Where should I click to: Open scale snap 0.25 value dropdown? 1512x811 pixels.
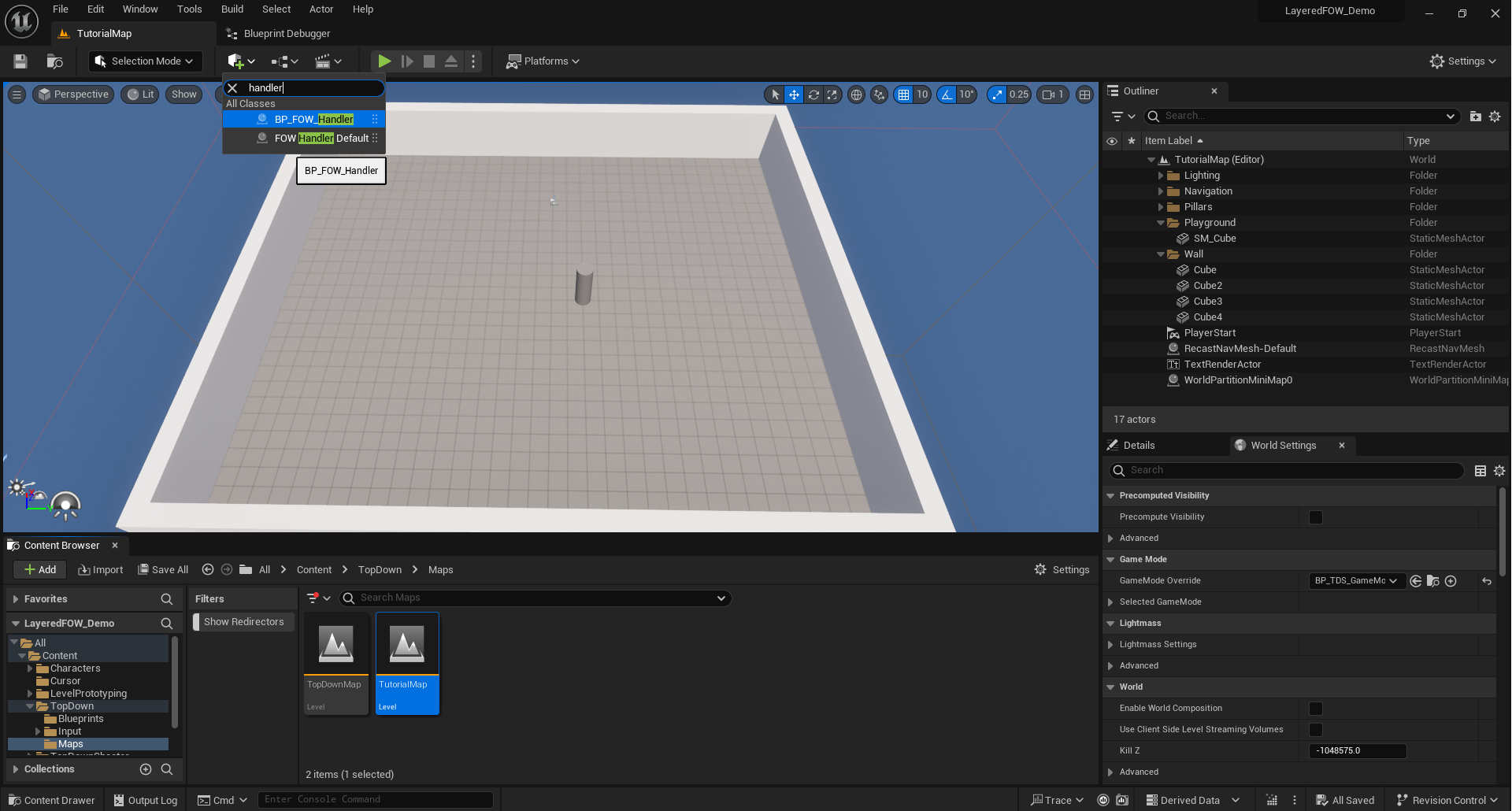pos(1019,94)
